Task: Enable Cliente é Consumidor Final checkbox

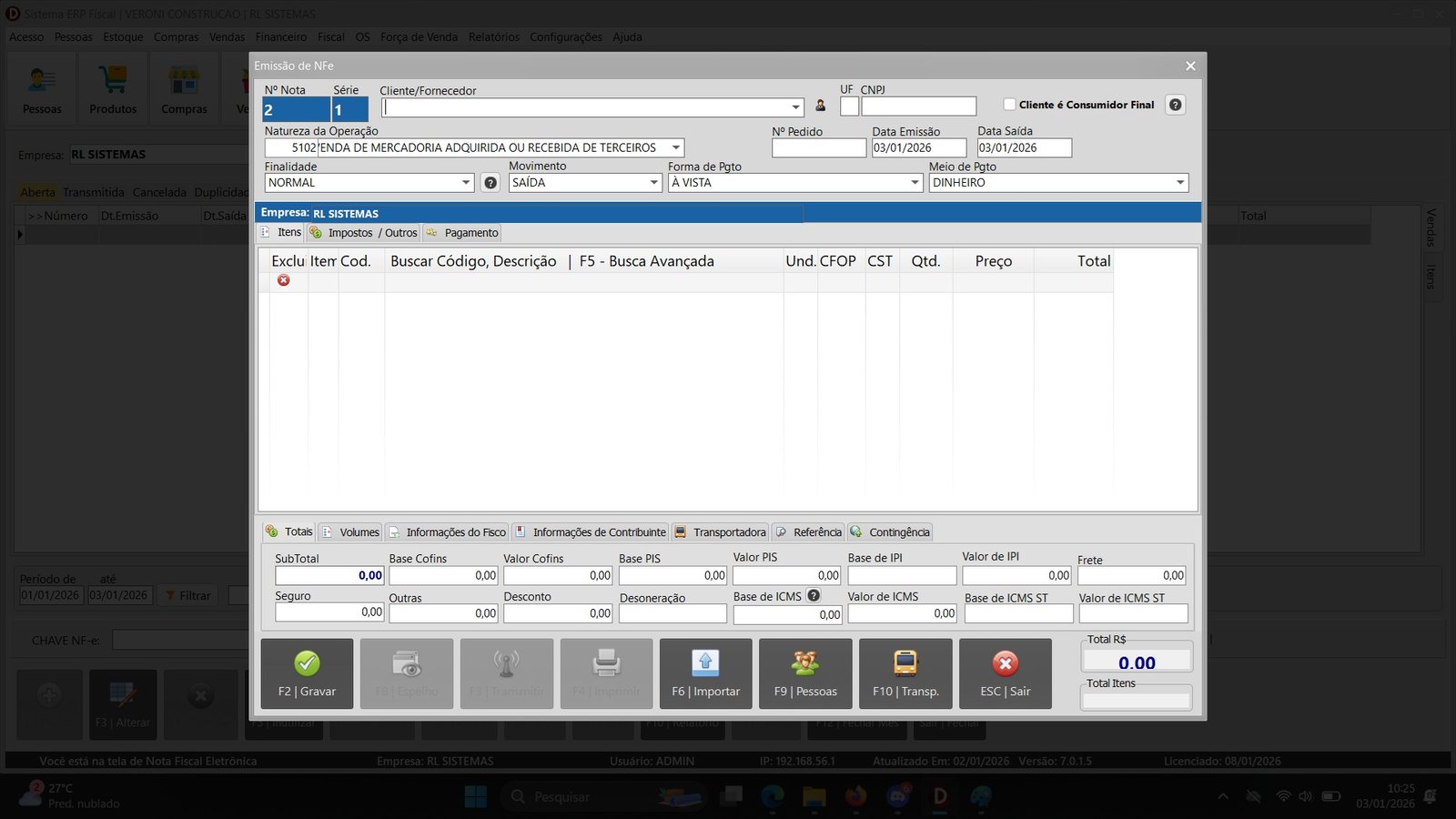Action: 1009,105
